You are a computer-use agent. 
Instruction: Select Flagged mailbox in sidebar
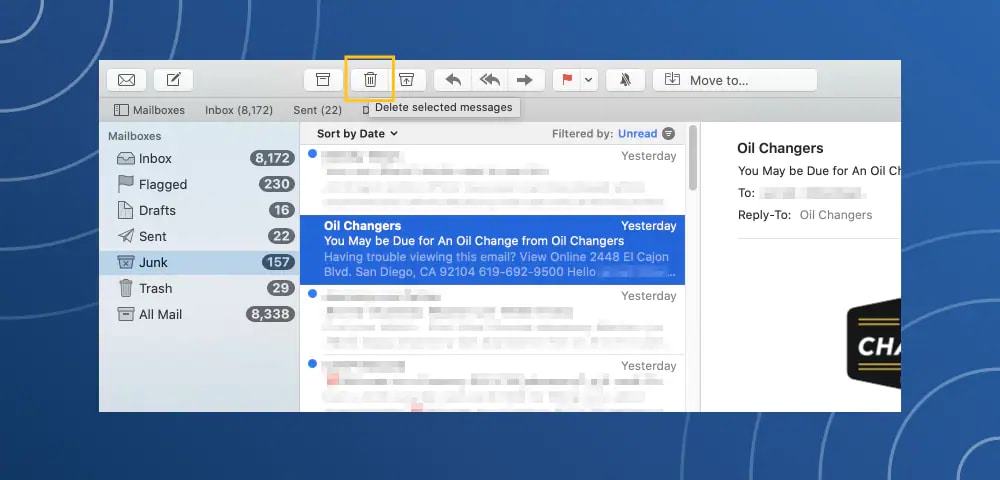tap(199, 184)
